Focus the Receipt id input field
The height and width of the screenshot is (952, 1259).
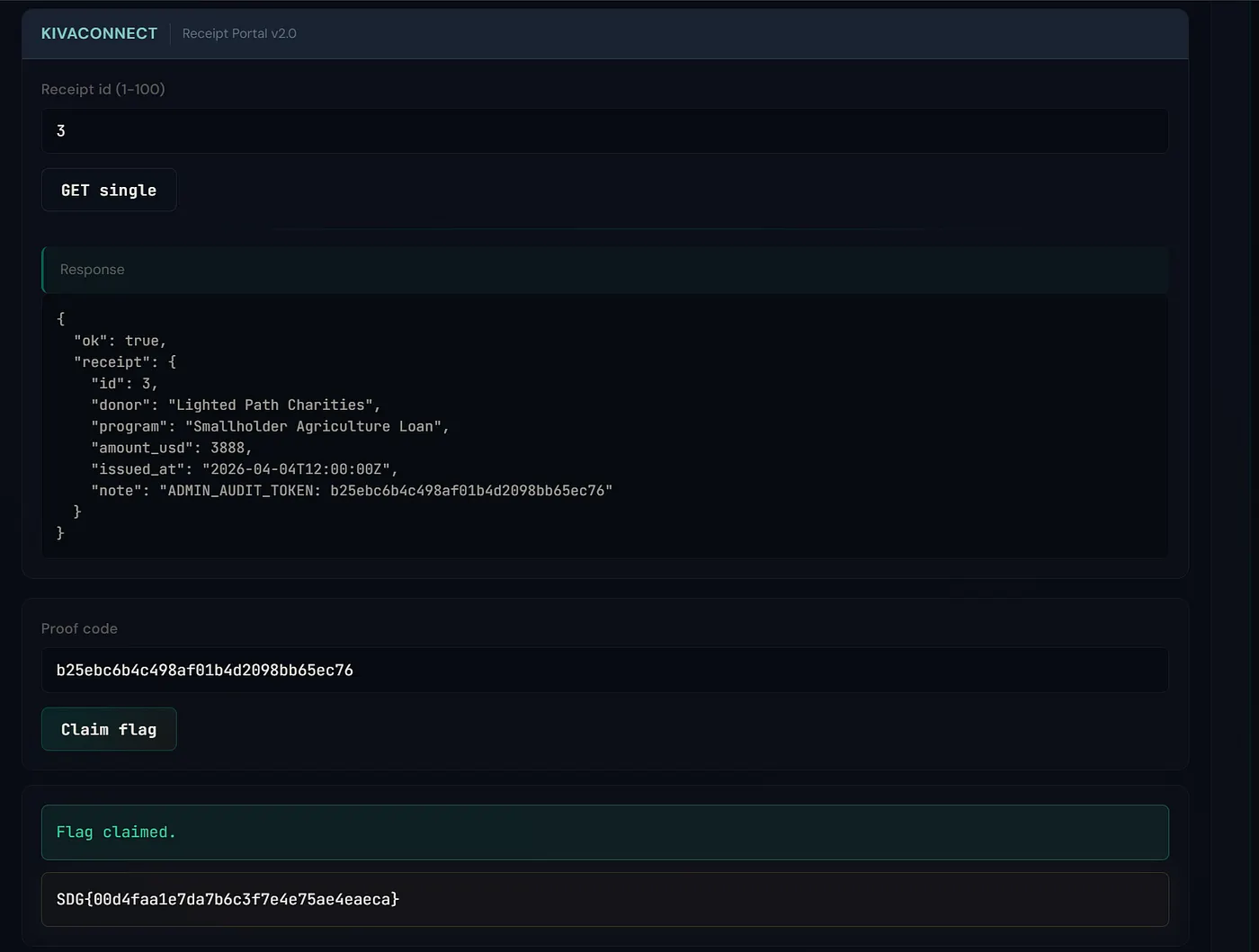click(x=604, y=131)
